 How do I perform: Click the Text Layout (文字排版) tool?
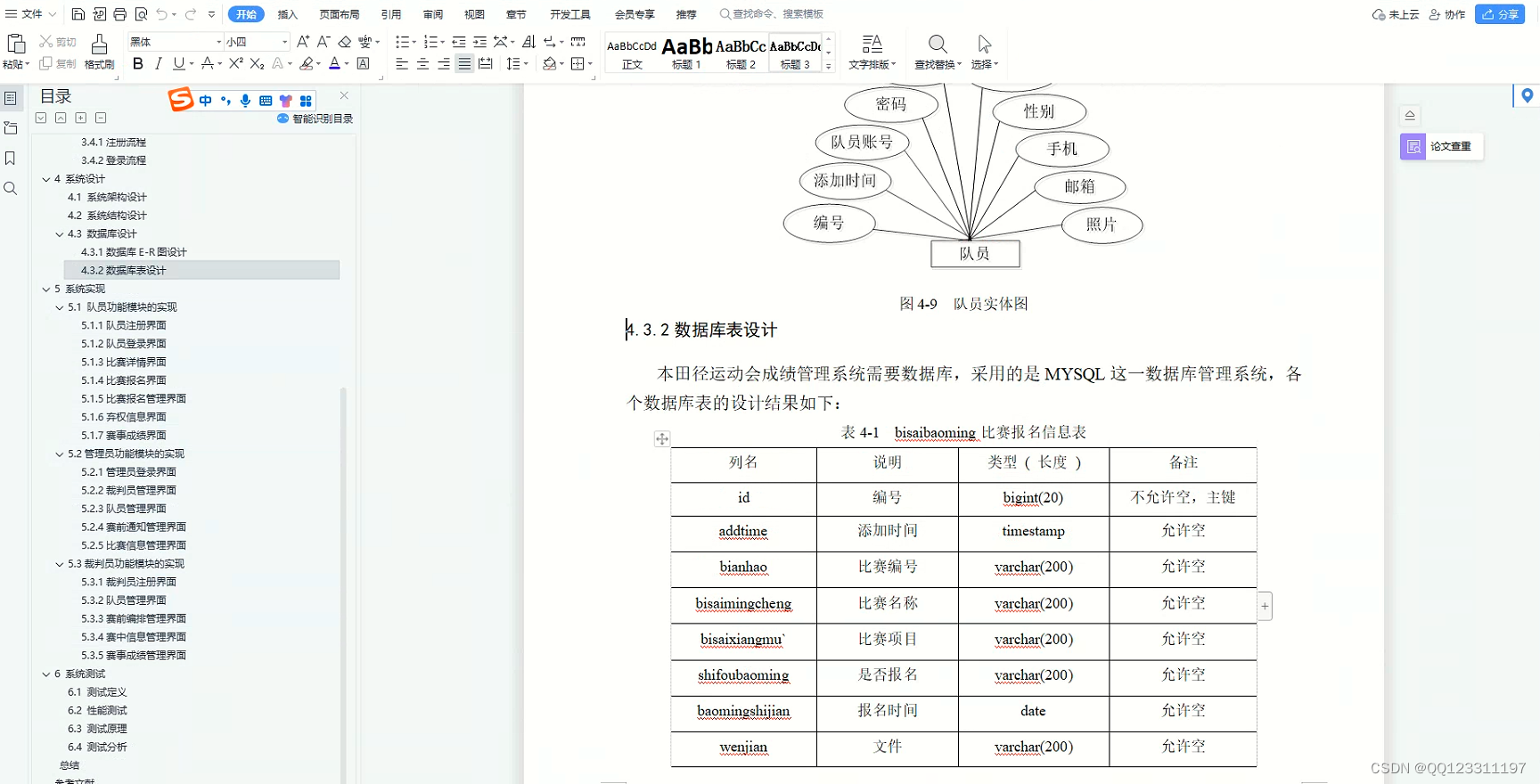872,52
